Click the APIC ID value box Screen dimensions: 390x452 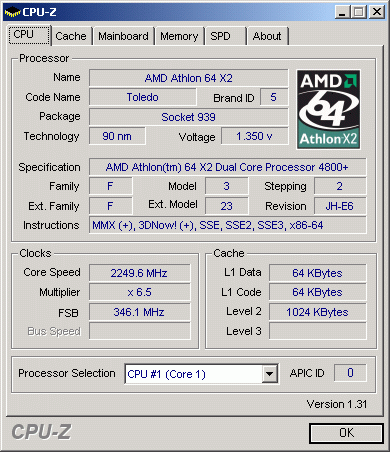point(350,373)
